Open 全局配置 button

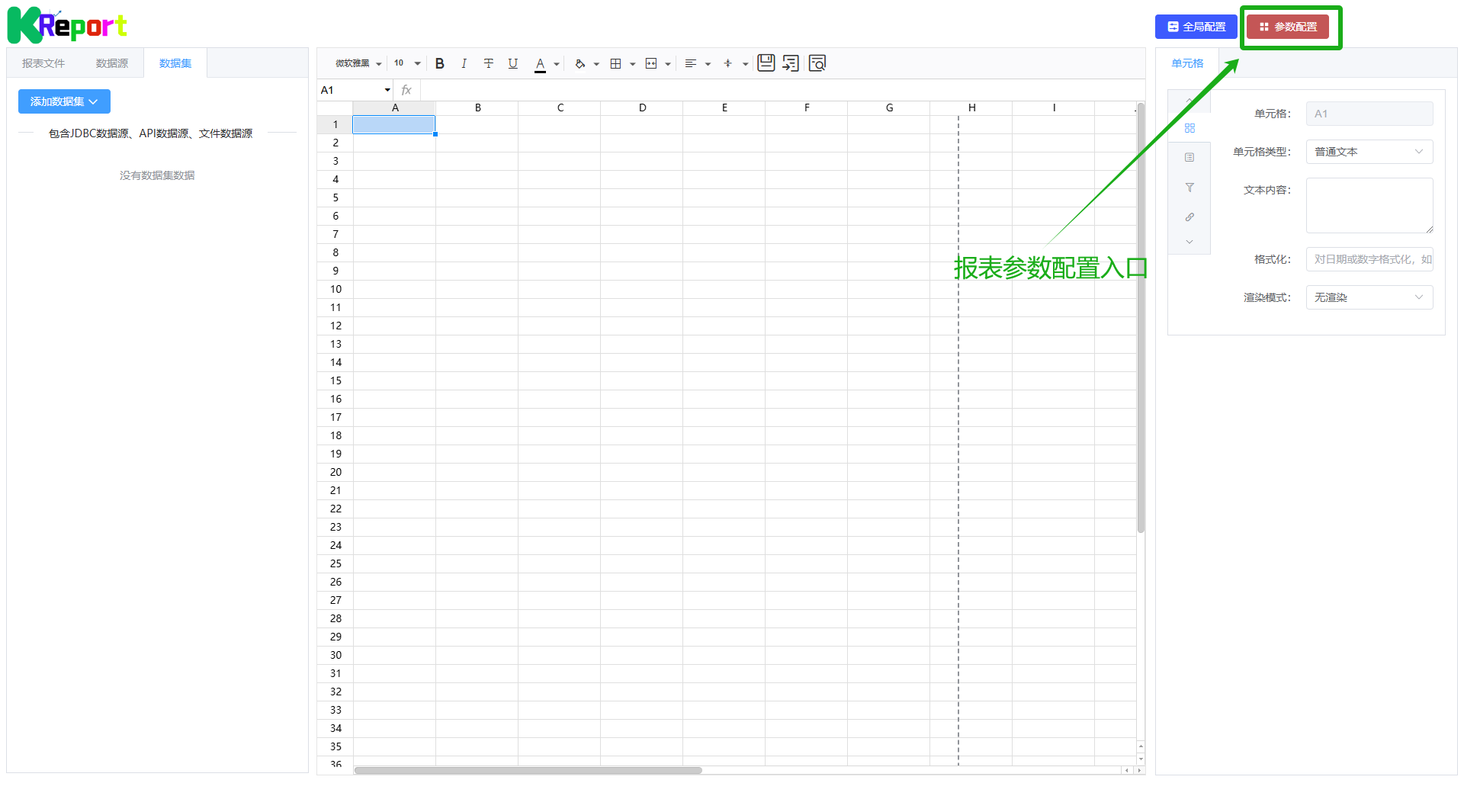point(1196,27)
